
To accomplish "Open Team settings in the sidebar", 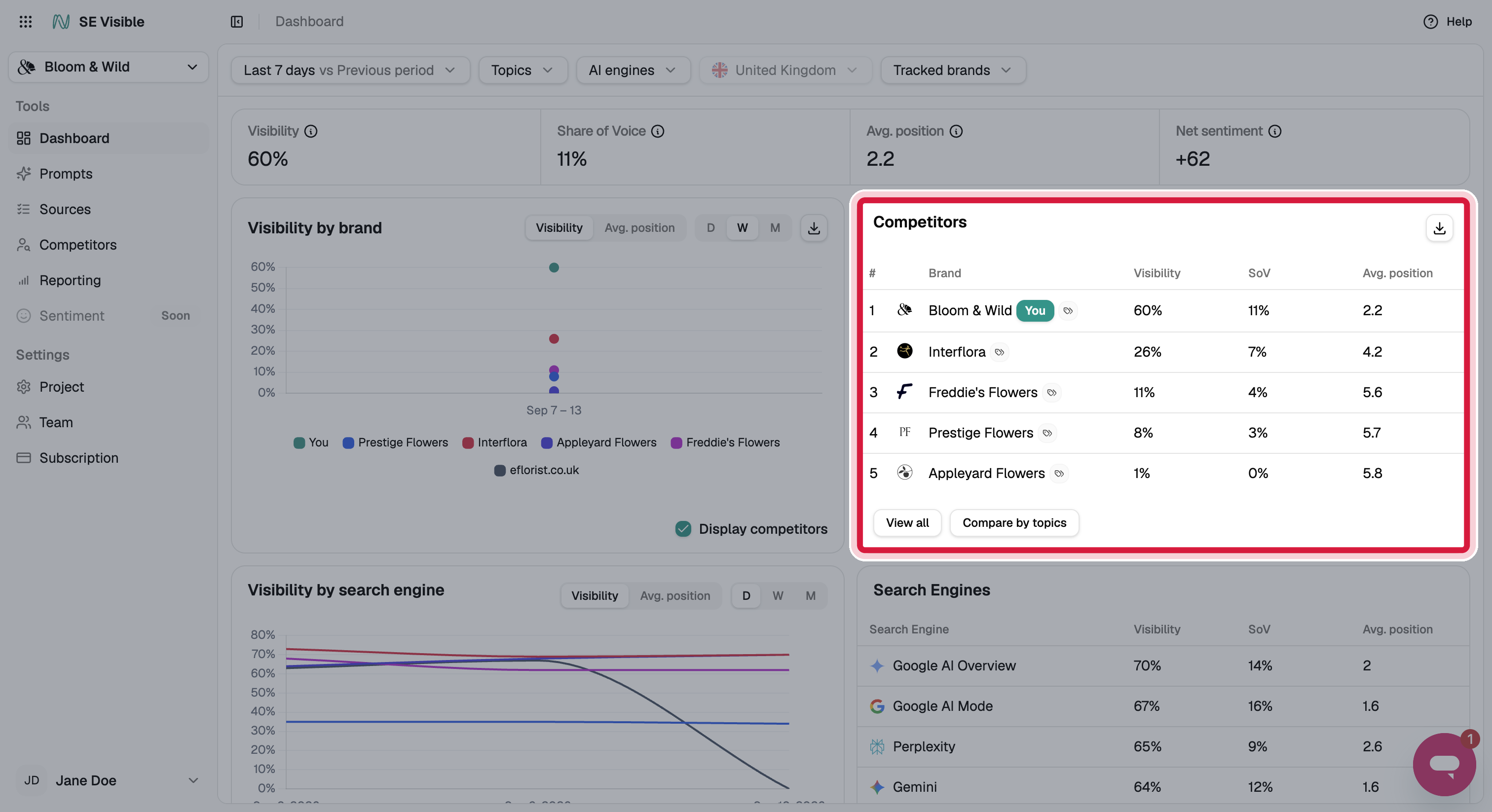I will tap(109, 423).
